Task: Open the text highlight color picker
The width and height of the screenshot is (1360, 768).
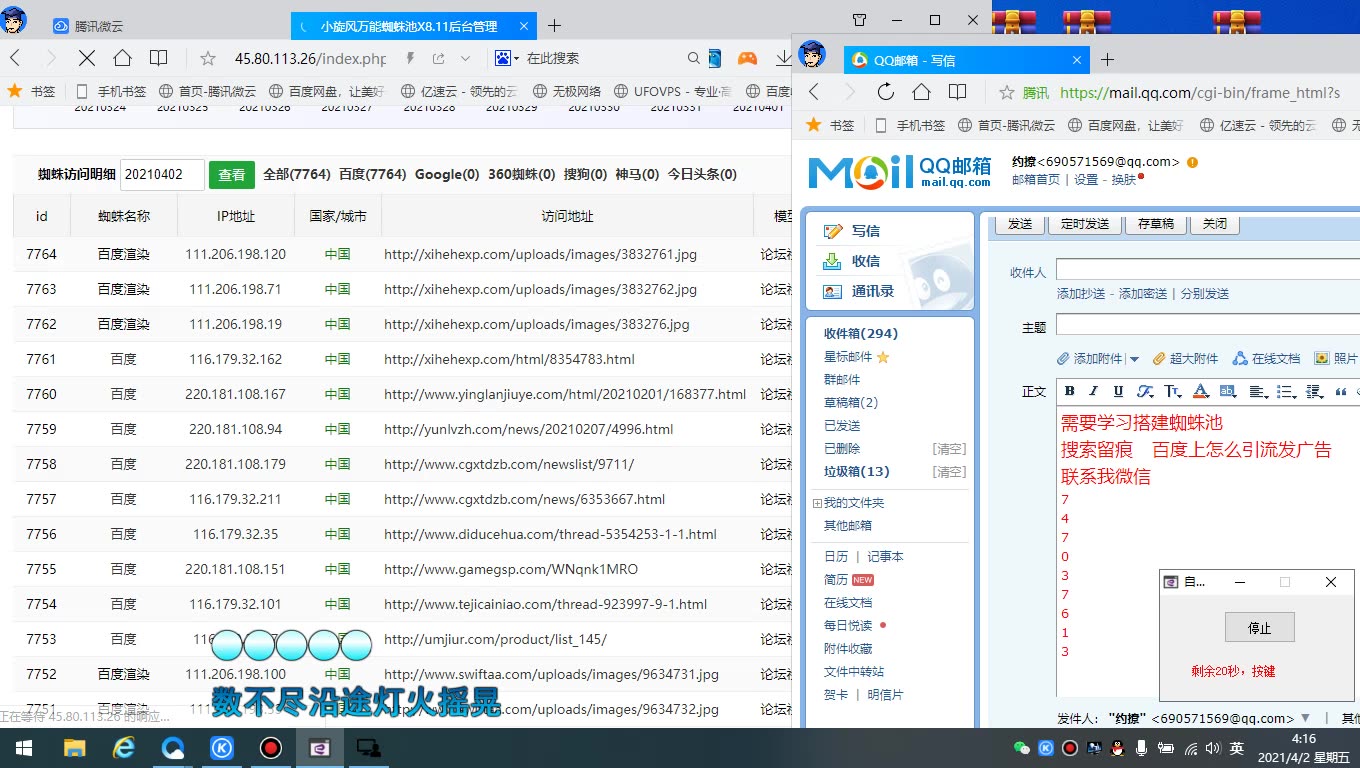Action: click(1228, 391)
